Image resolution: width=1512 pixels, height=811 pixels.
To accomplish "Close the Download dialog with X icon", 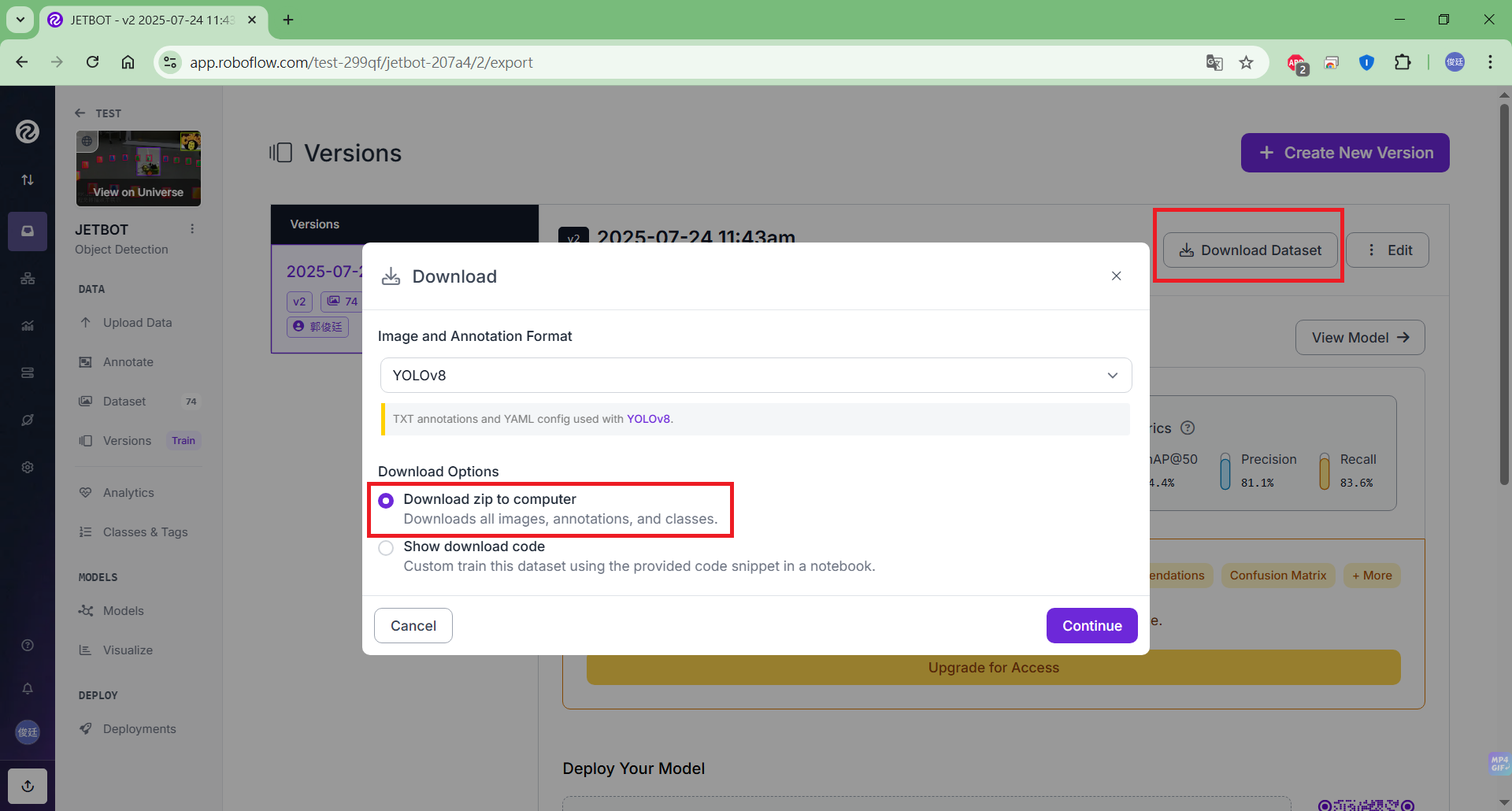I will pyautogui.click(x=1116, y=276).
